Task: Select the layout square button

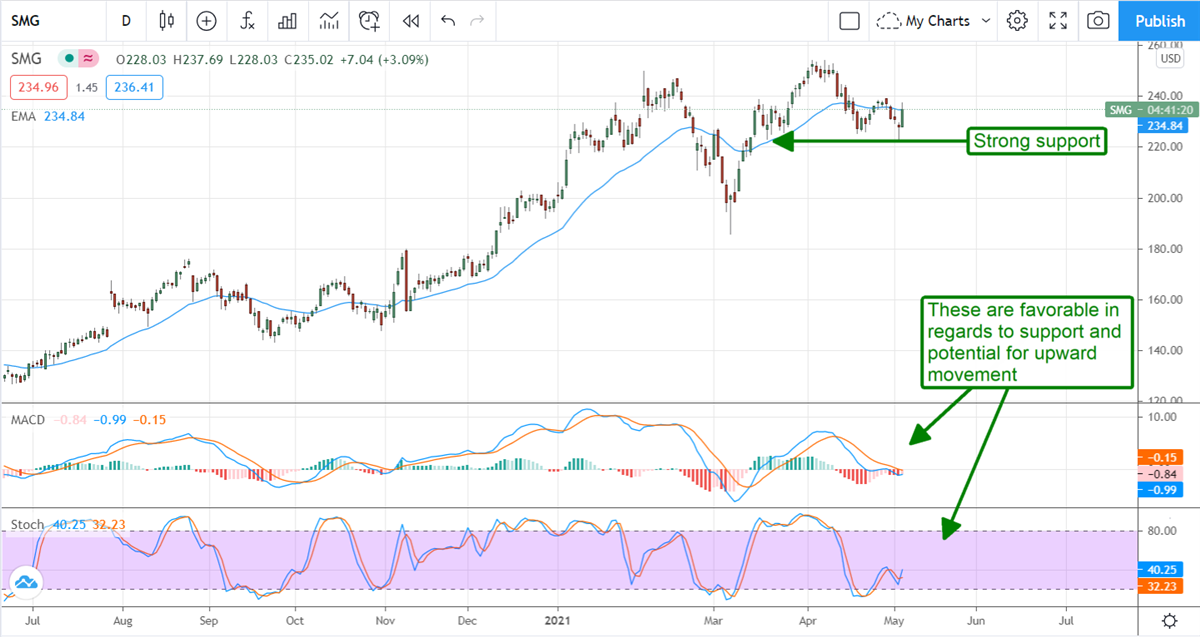Action: pos(850,20)
